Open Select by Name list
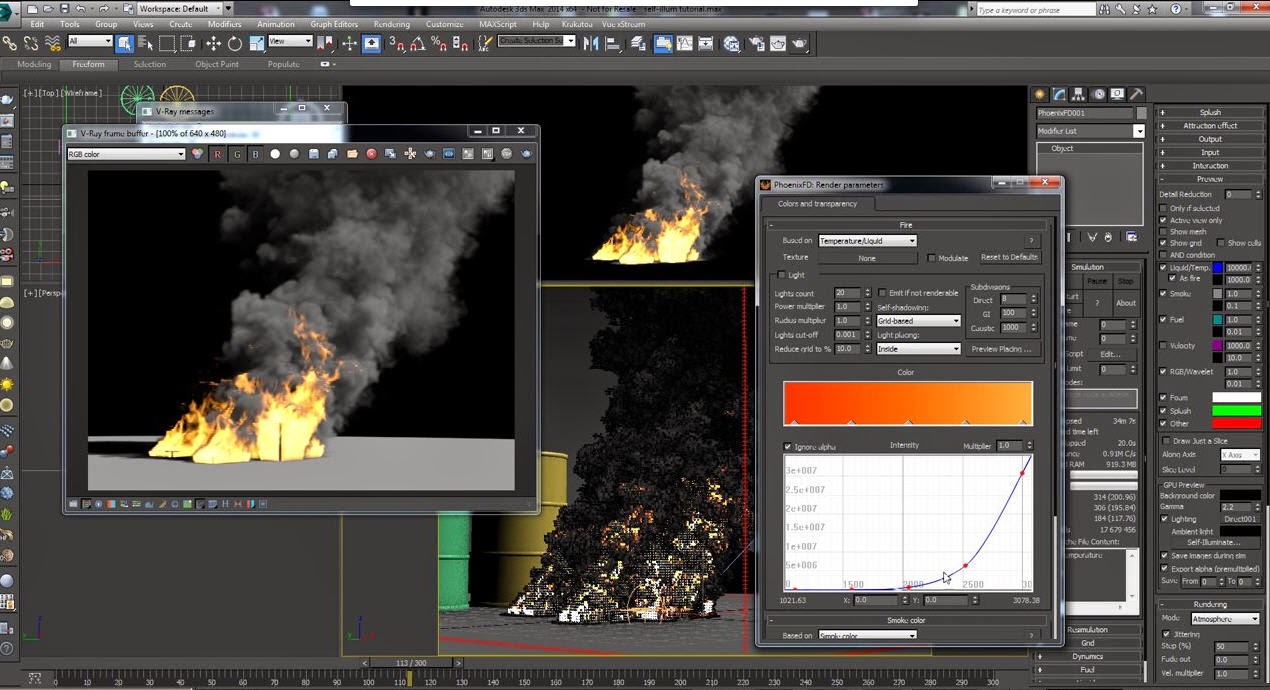 145,43
